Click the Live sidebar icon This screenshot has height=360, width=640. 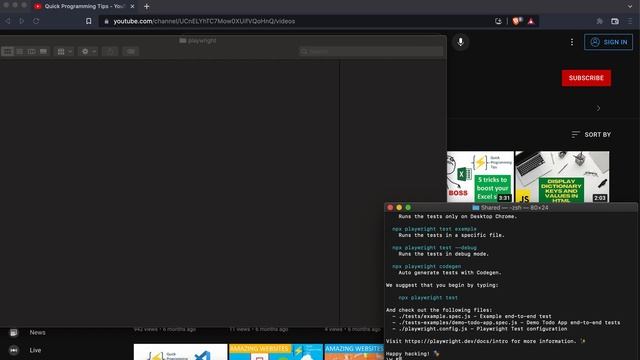click(x=13, y=350)
